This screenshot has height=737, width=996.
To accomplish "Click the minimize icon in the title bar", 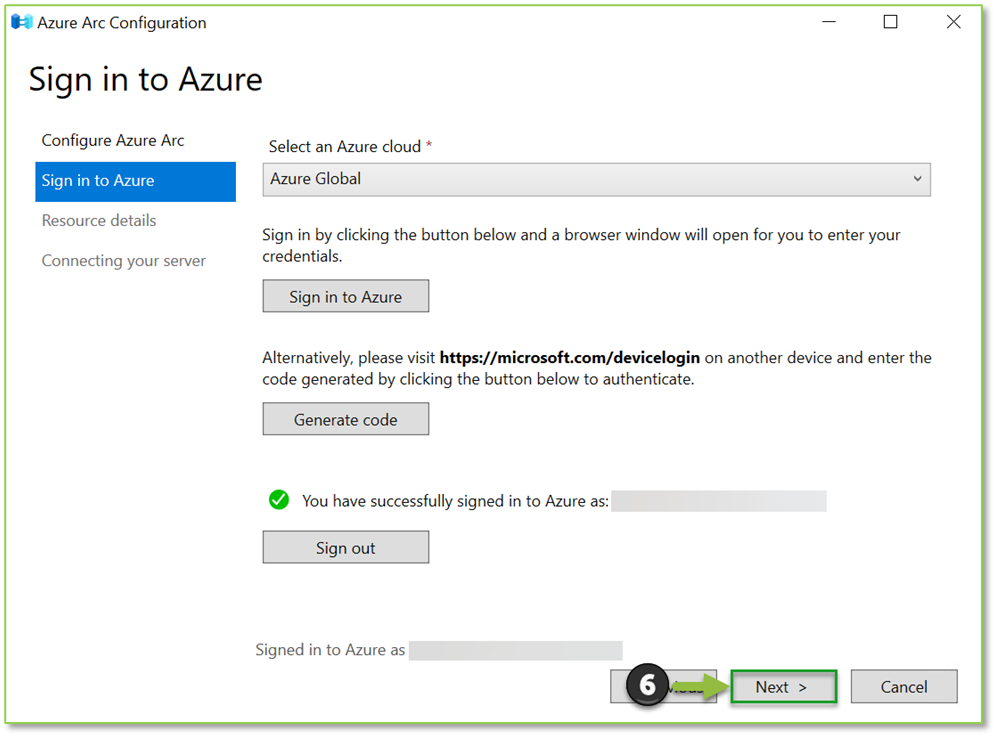I will 828,21.
